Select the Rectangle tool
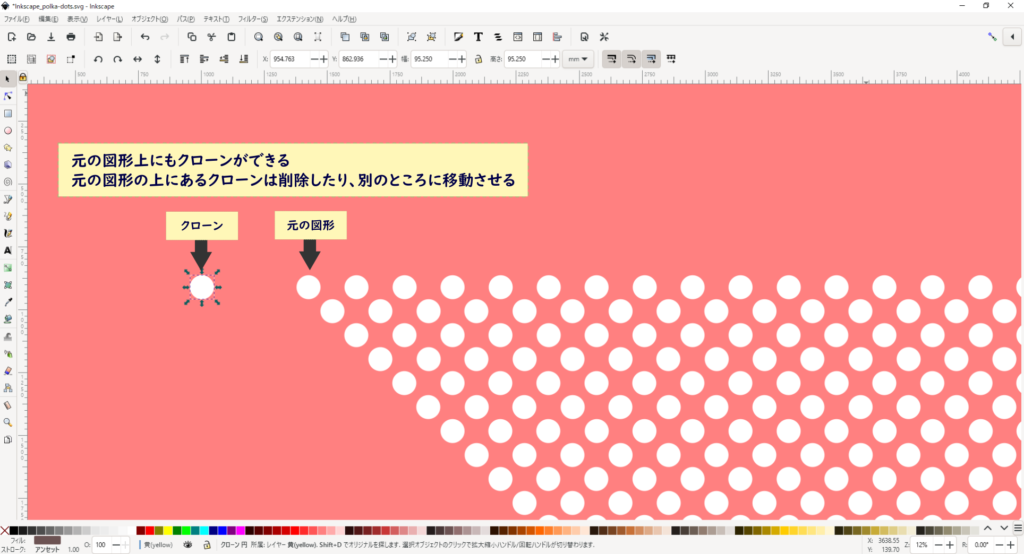 8,114
